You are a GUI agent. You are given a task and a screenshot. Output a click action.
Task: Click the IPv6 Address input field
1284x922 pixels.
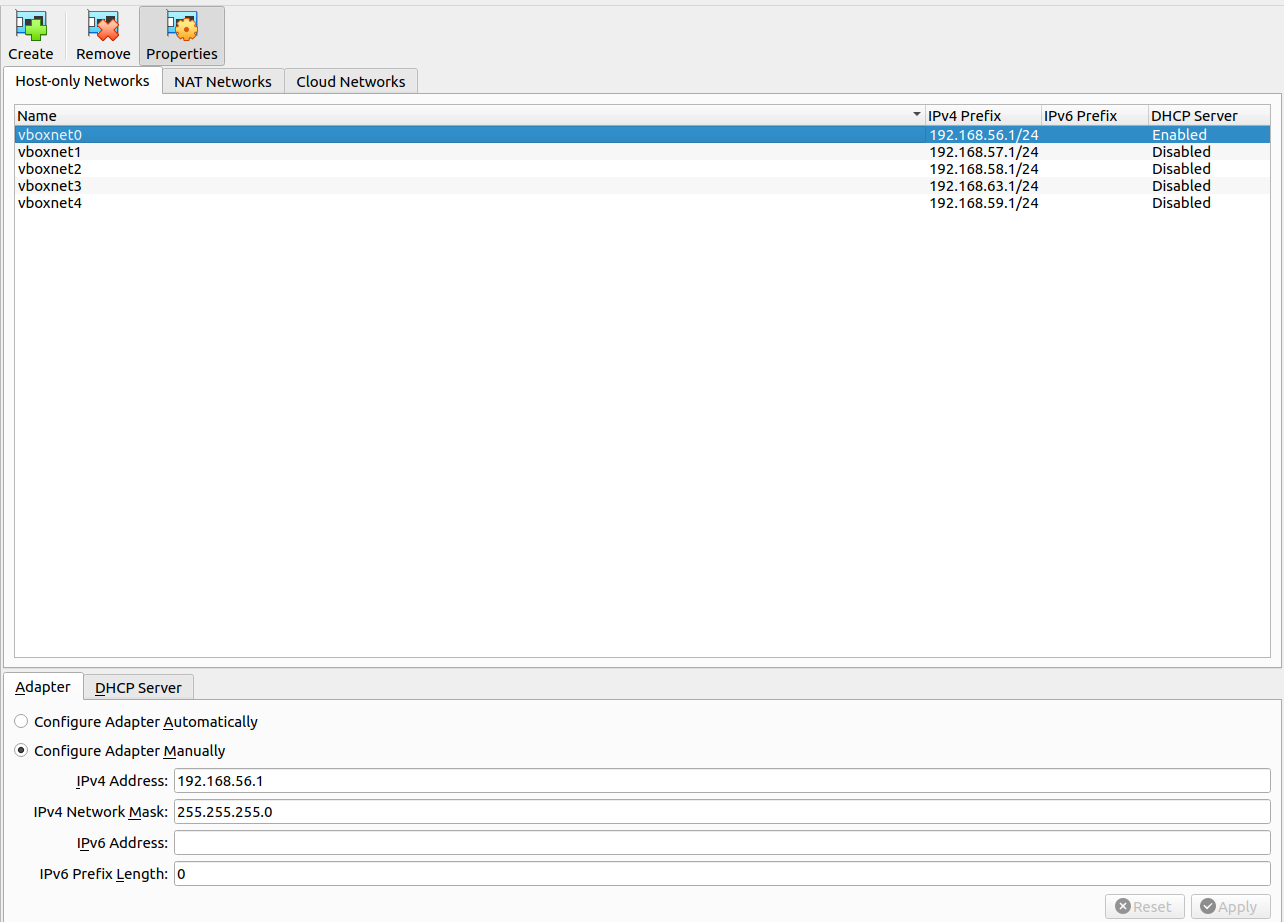pos(722,843)
